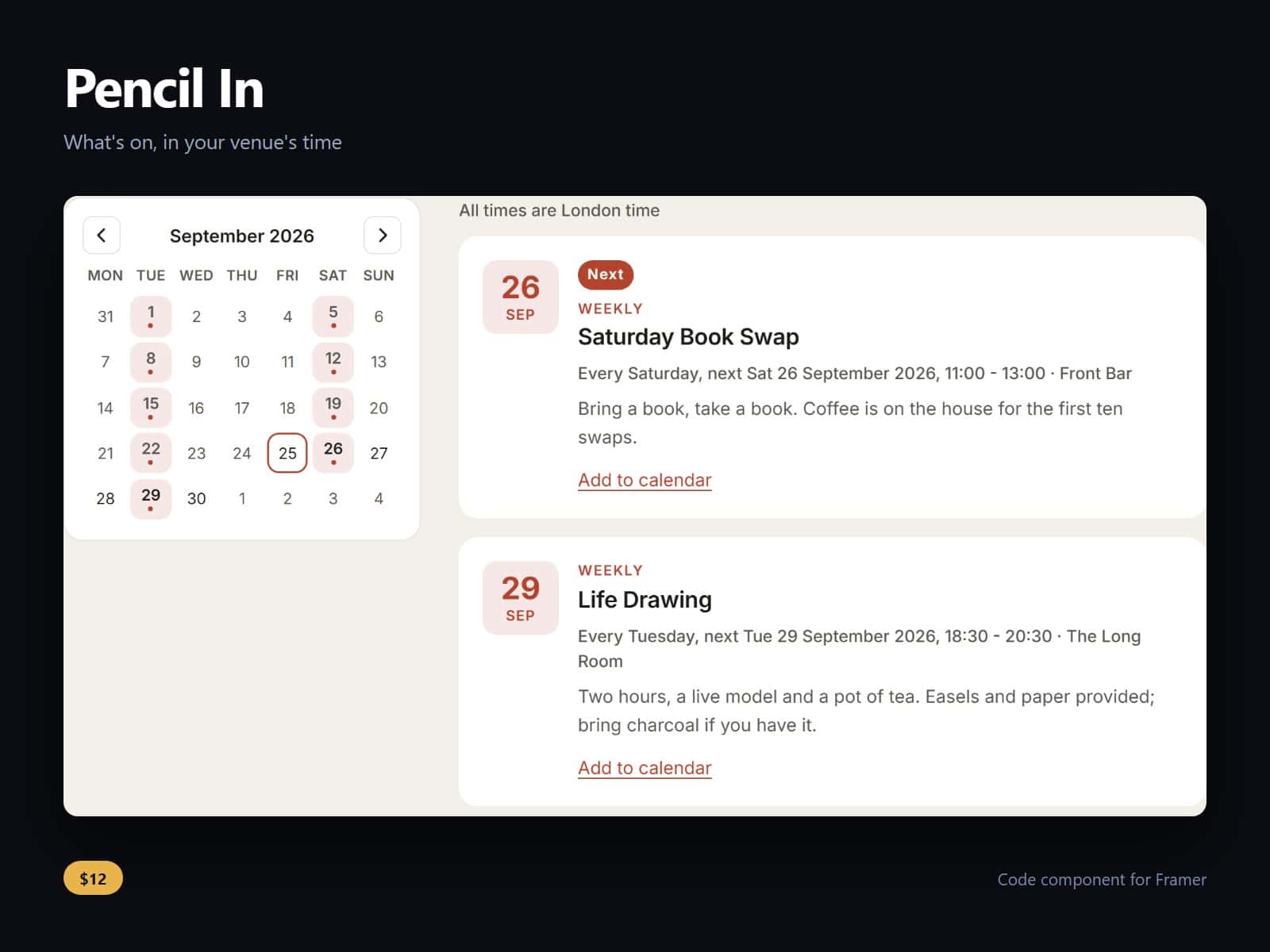The width and height of the screenshot is (1270, 952).
Task: Select September 26 in the calendar
Action: 333,453
